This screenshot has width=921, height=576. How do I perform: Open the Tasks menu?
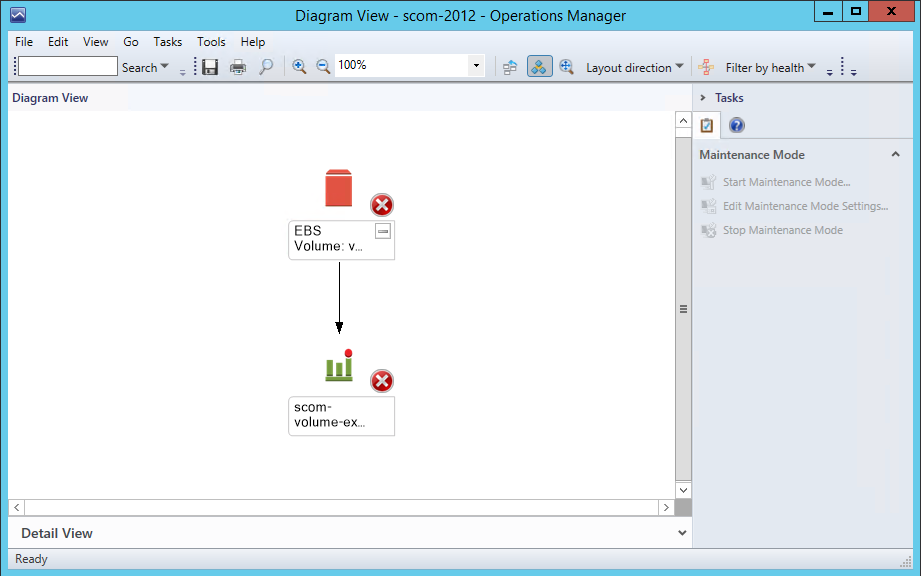pyautogui.click(x=168, y=42)
